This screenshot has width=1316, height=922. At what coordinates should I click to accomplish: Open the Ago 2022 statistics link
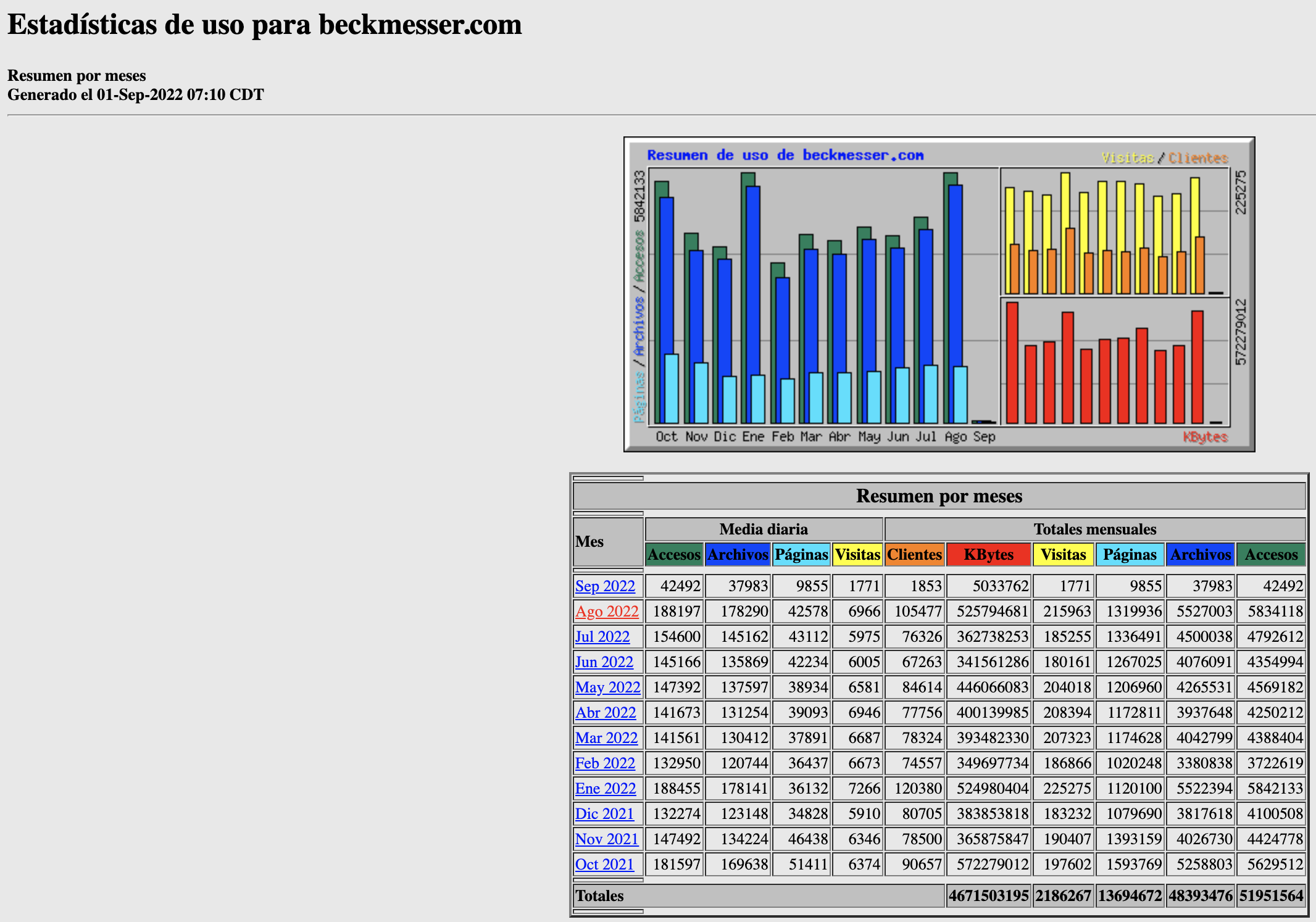tap(607, 612)
